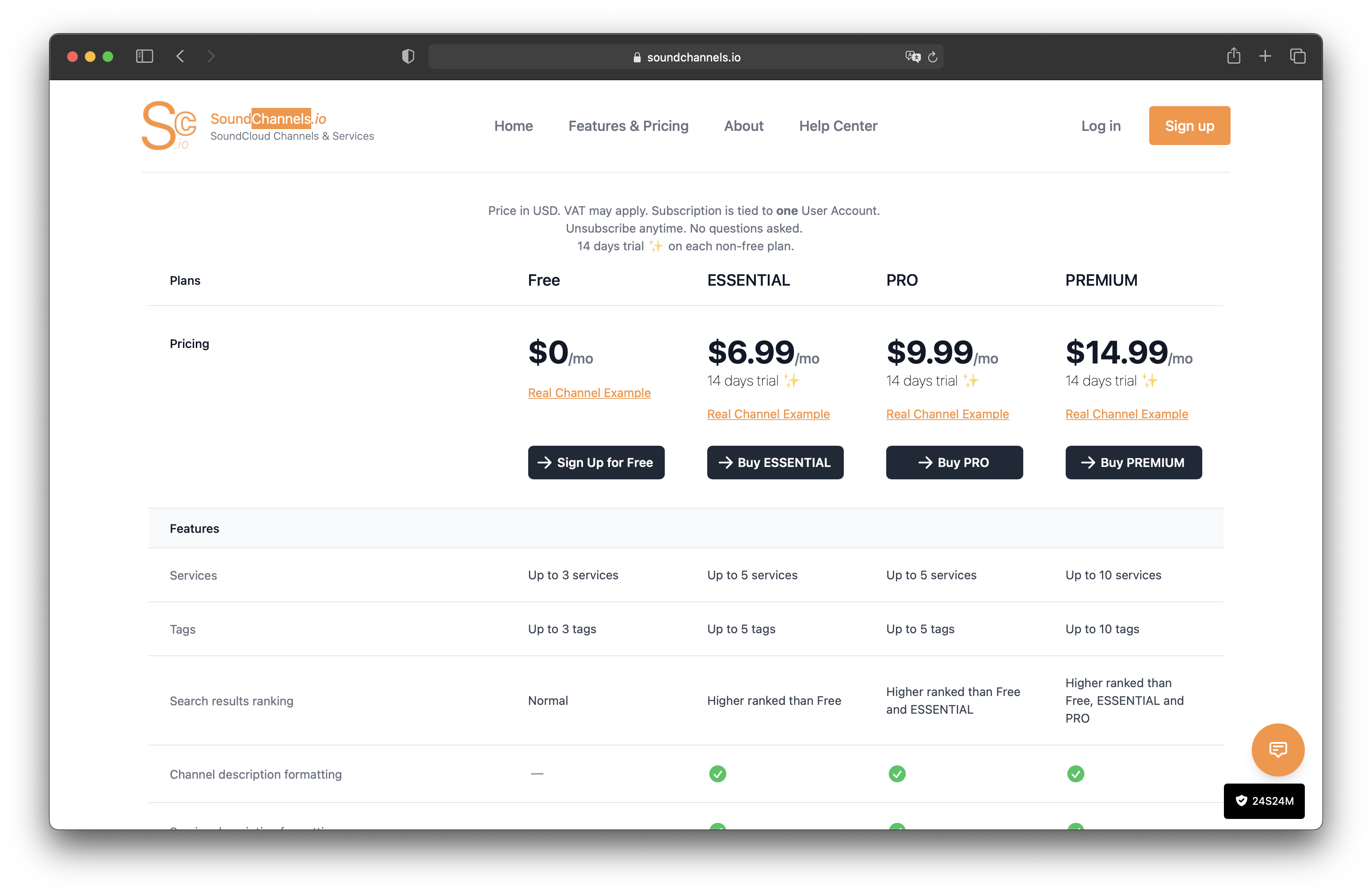1372x895 pixels.
Task: Click the $6.99 price text
Action: click(751, 352)
